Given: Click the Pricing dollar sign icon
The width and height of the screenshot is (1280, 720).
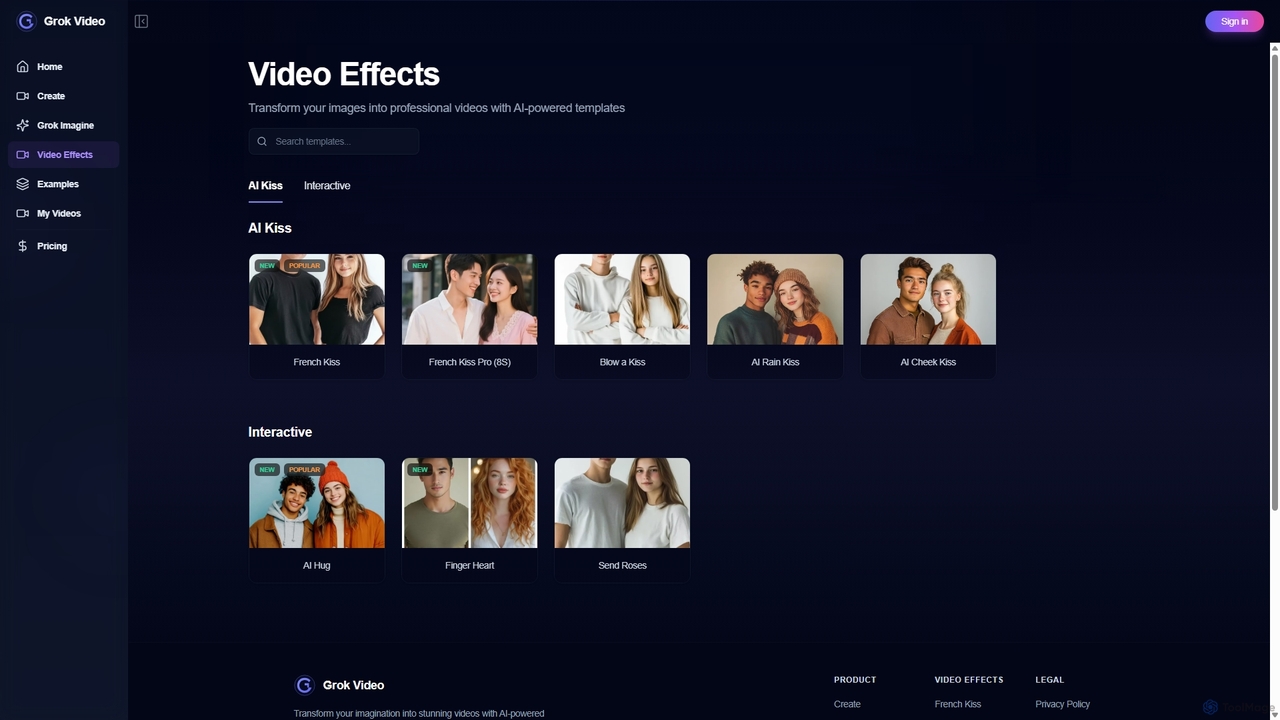Looking at the screenshot, I should [x=23, y=246].
